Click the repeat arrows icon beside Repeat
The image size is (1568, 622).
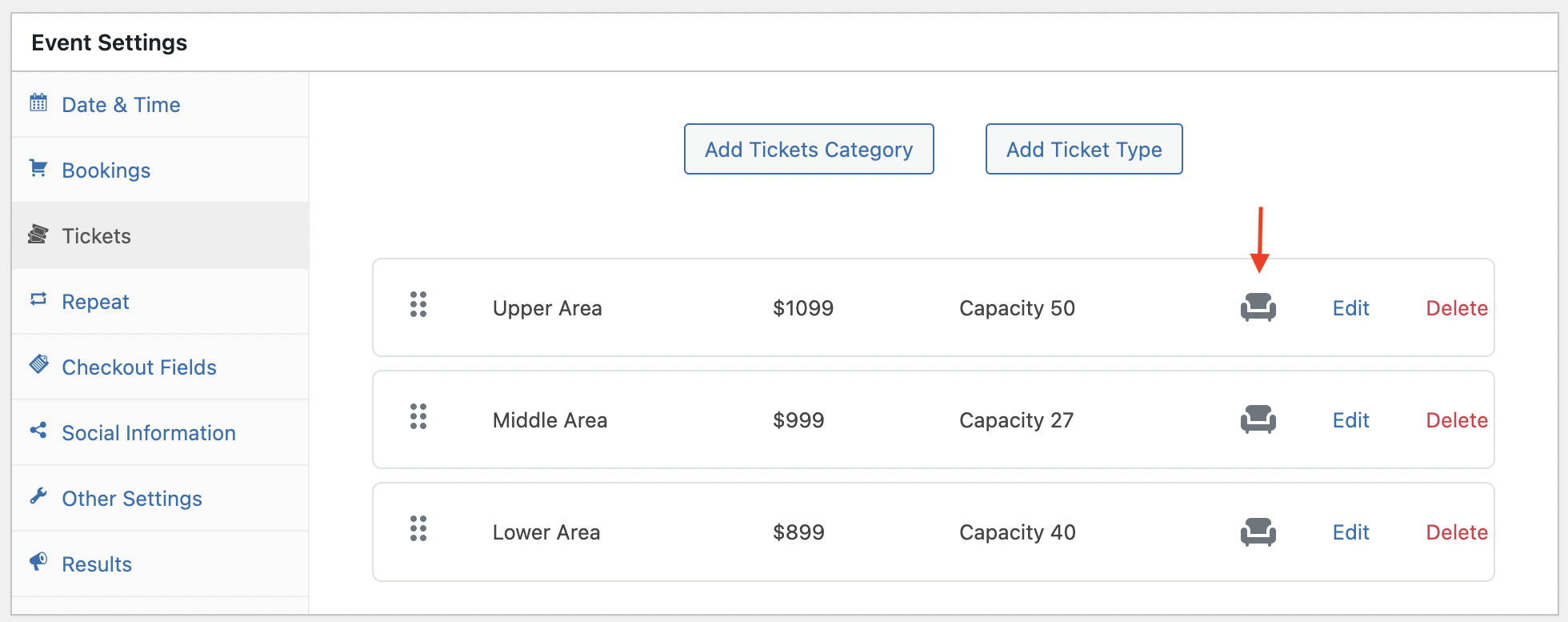pyautogui.click(x=38, y=298)
